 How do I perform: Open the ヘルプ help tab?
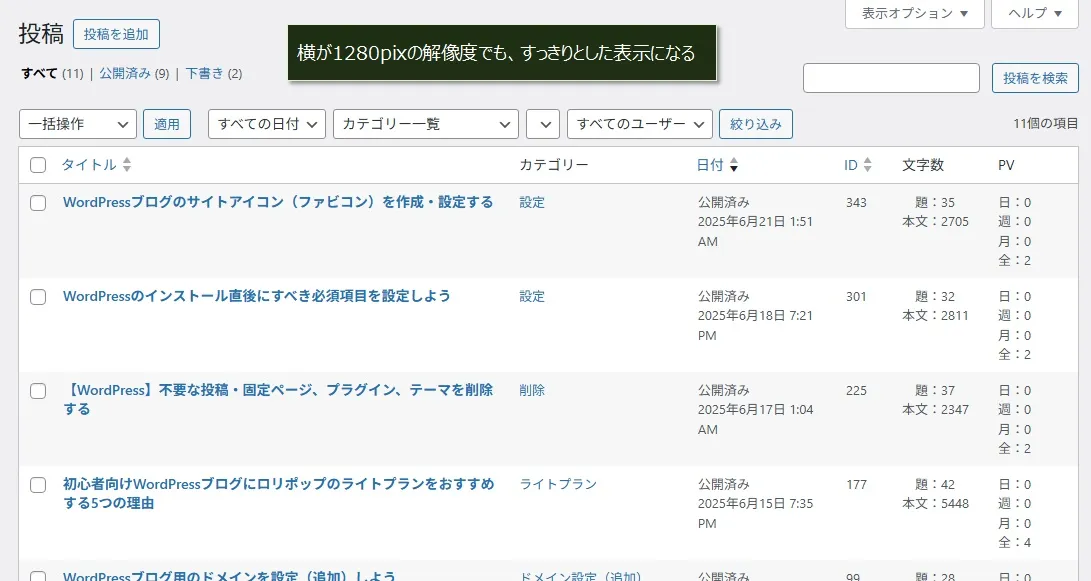click(x=1035, y=13)
